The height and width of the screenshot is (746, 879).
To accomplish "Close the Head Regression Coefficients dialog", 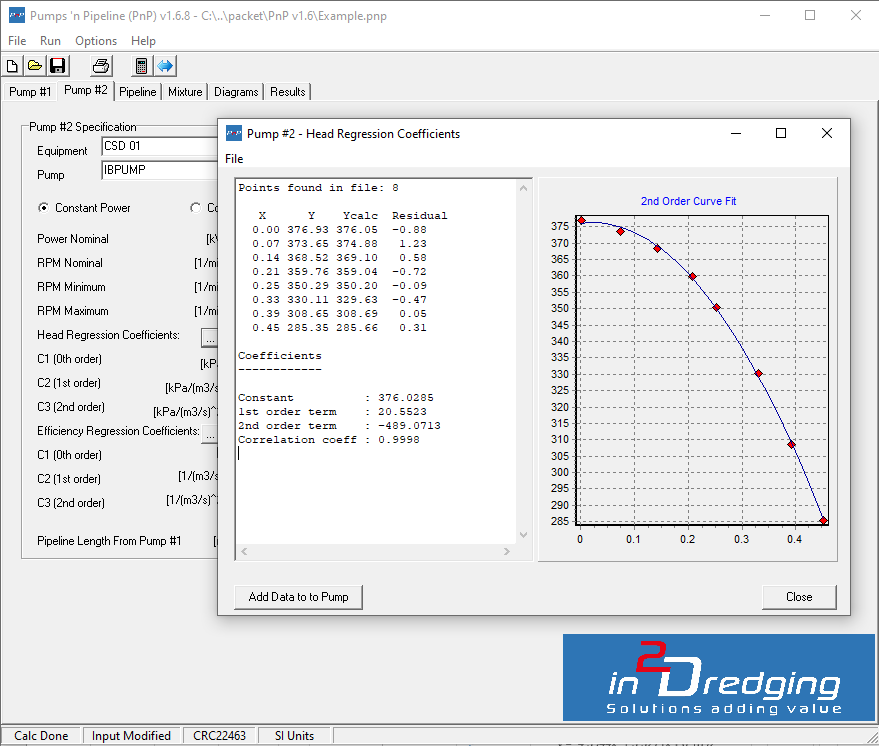I will (x=799, y=597).
